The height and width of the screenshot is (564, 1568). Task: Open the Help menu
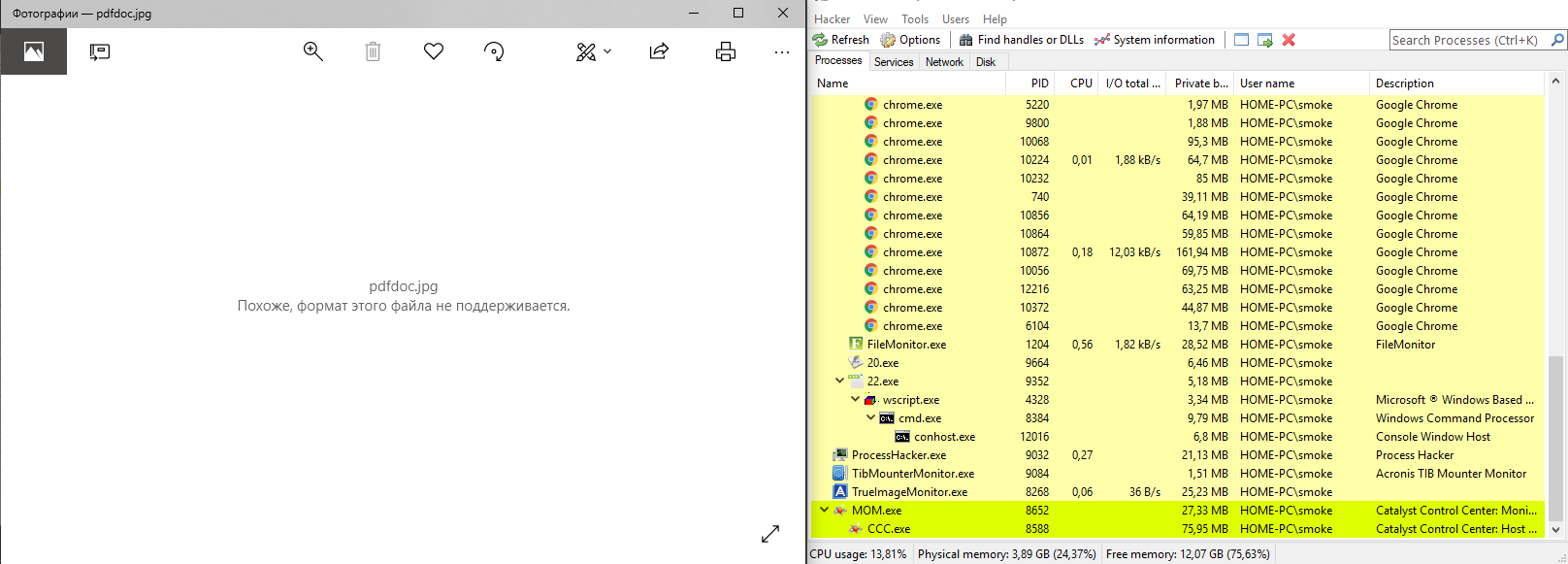(995, 19)
